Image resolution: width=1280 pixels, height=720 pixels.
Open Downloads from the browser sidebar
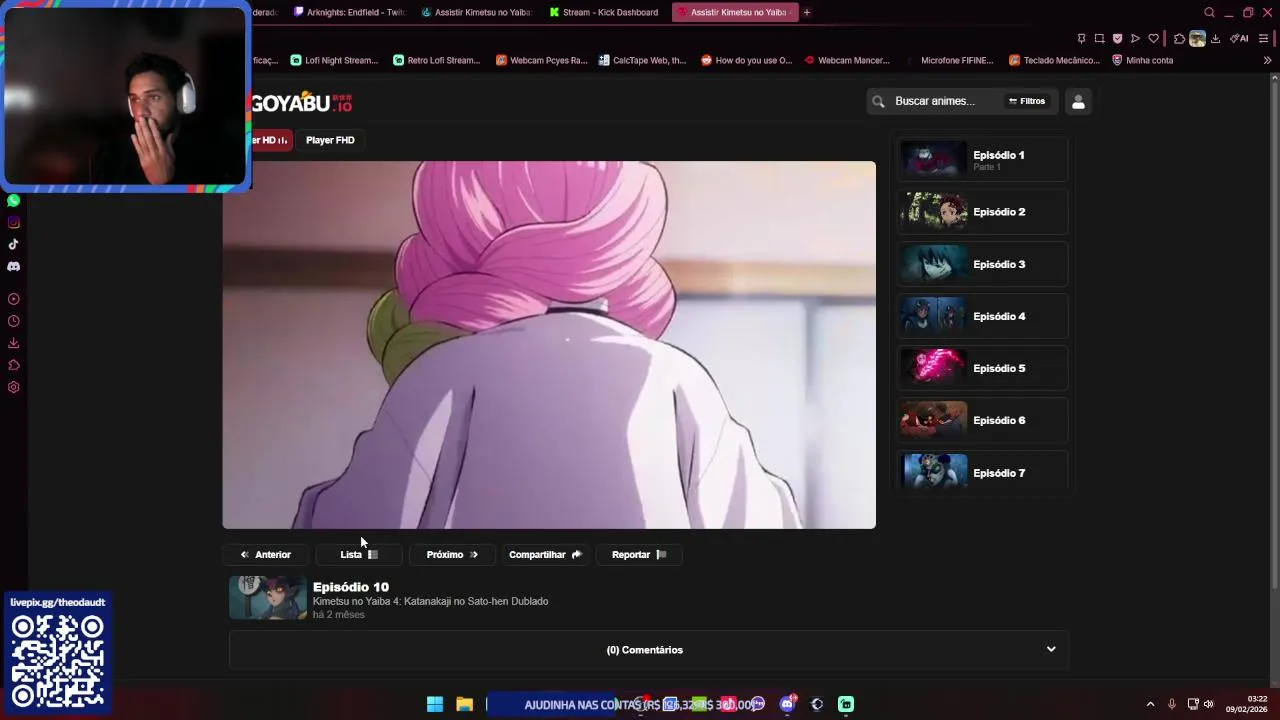click(13, 343)
